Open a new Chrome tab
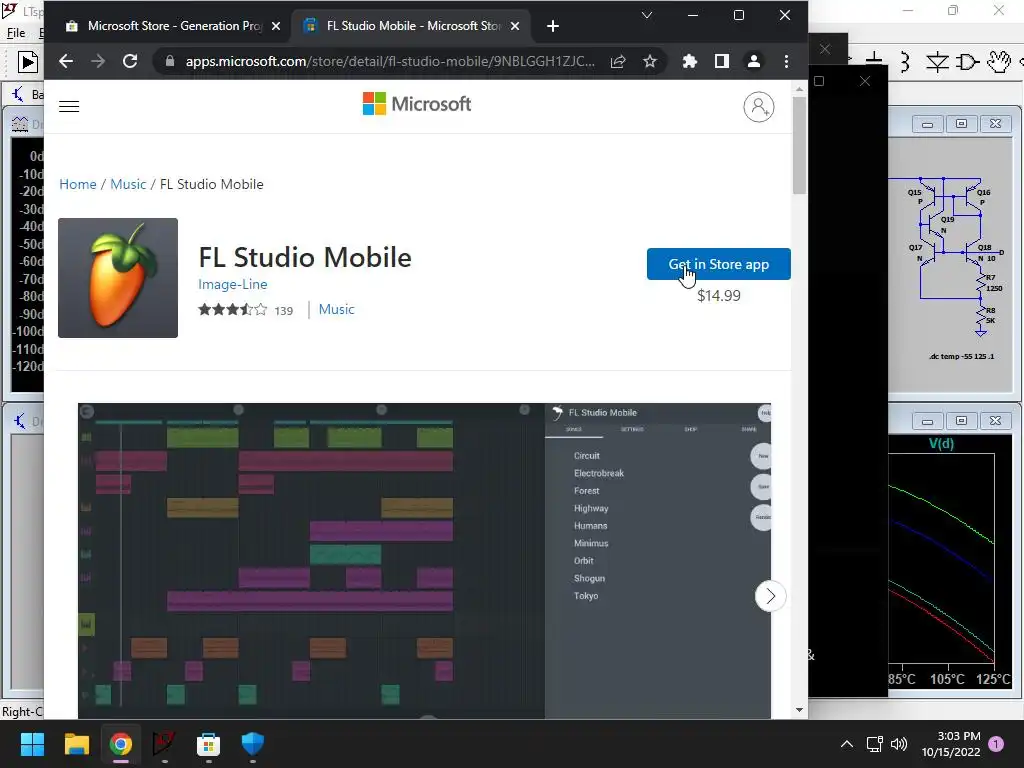 pyautogui.click(x=552, y=26)
